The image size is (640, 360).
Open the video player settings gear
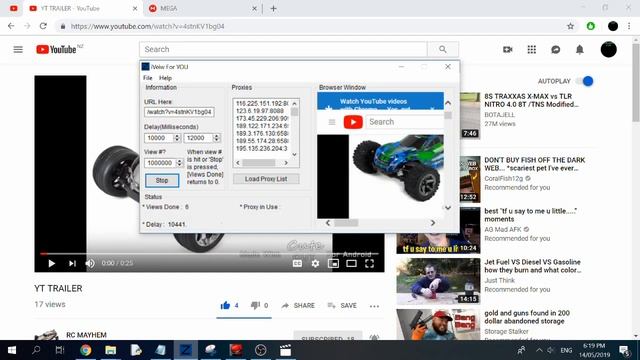coord(316,264)
